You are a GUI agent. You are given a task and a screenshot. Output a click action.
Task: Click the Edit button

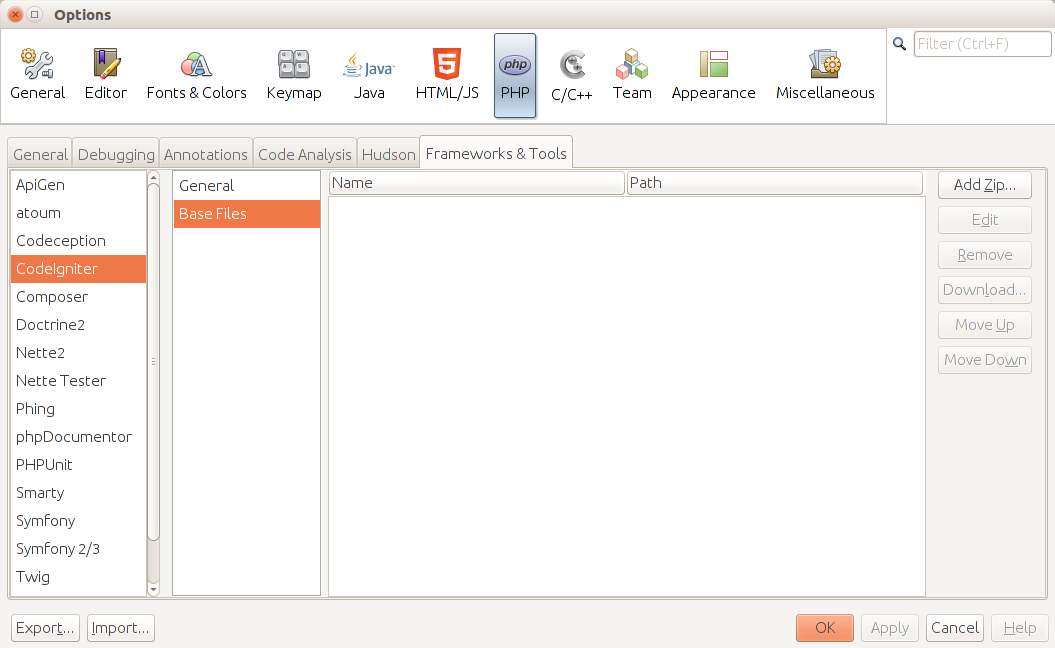pyautogui.click(x=984, y=220)
